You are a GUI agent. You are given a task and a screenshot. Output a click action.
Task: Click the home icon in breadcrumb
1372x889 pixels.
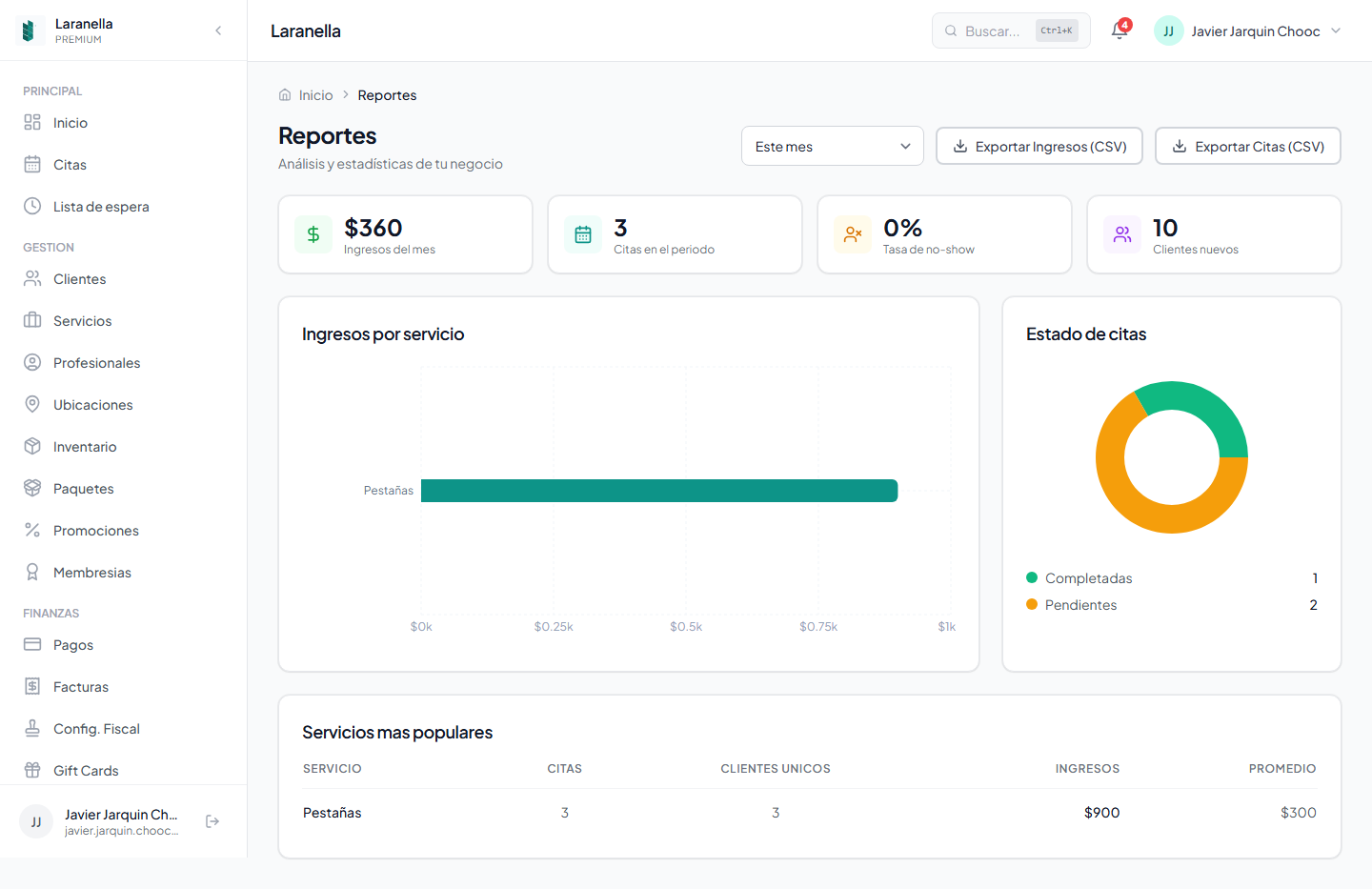(285, 95)
